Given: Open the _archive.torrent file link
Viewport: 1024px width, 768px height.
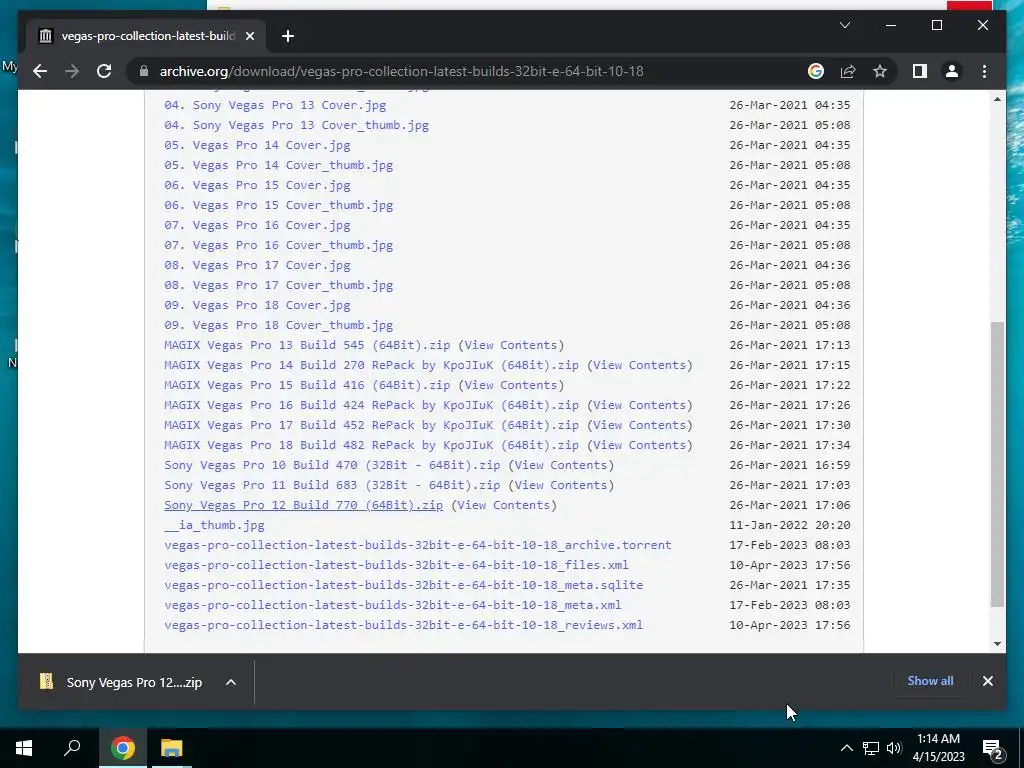Looking at the screenshot, I should (418, 545).
